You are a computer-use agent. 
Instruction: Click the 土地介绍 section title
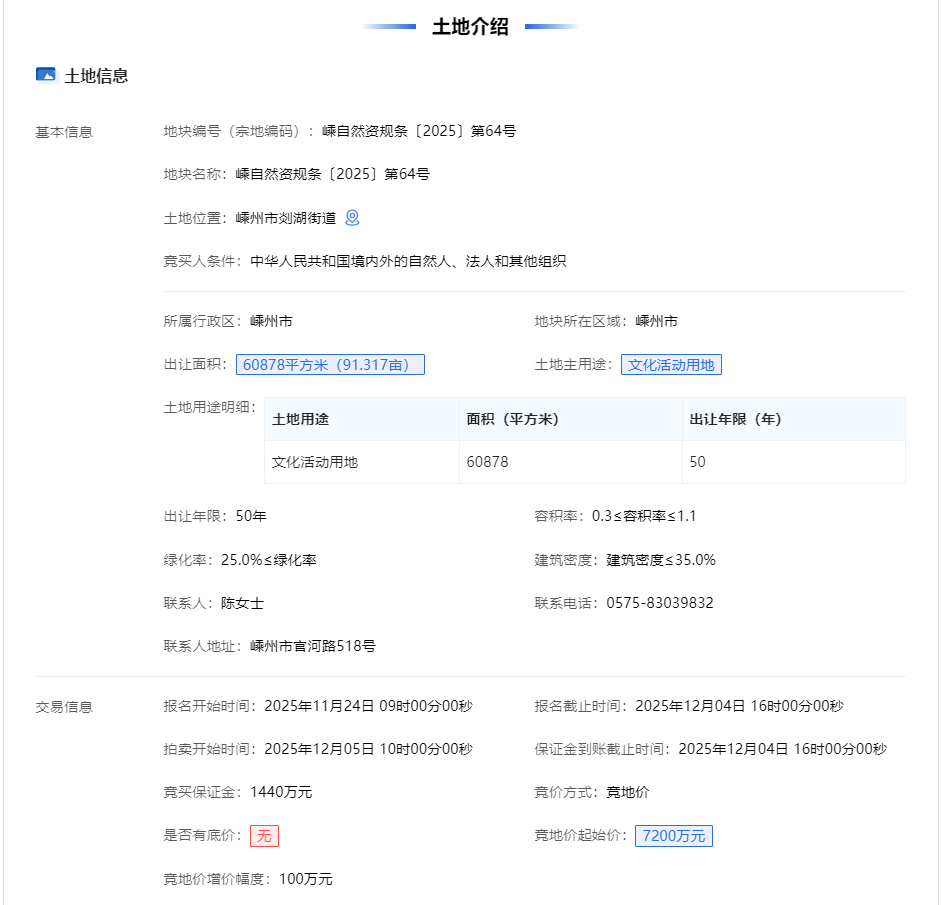[x=470, y=27]
